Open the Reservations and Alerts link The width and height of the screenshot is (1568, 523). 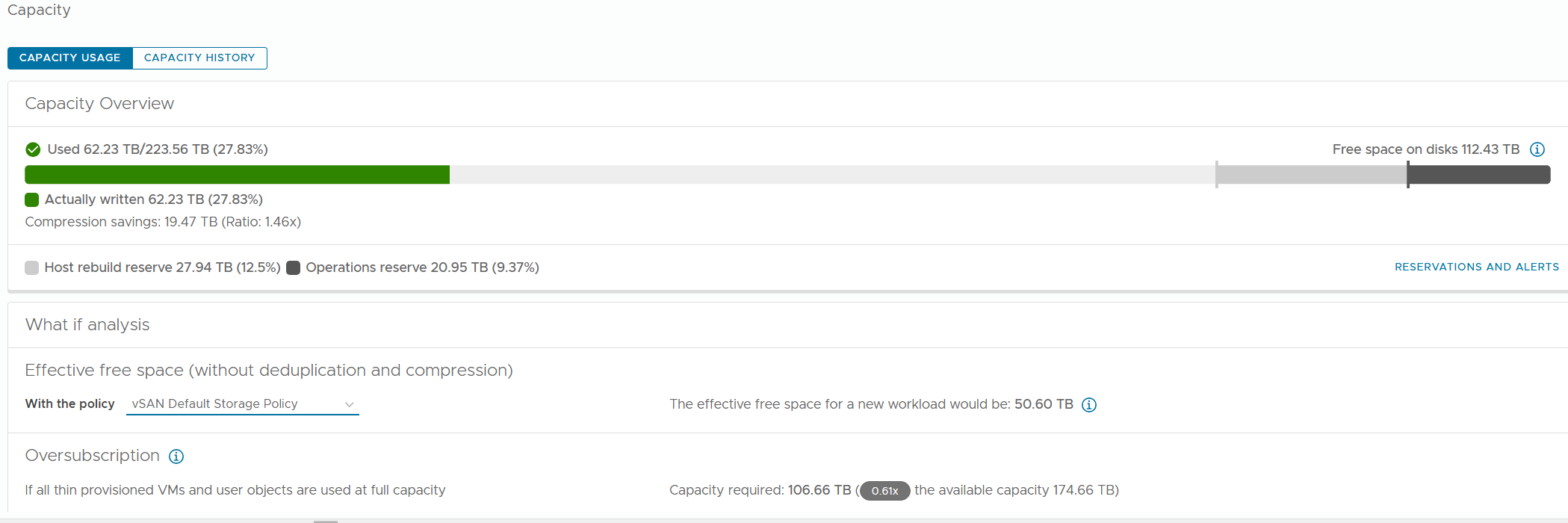point(1476,267)
